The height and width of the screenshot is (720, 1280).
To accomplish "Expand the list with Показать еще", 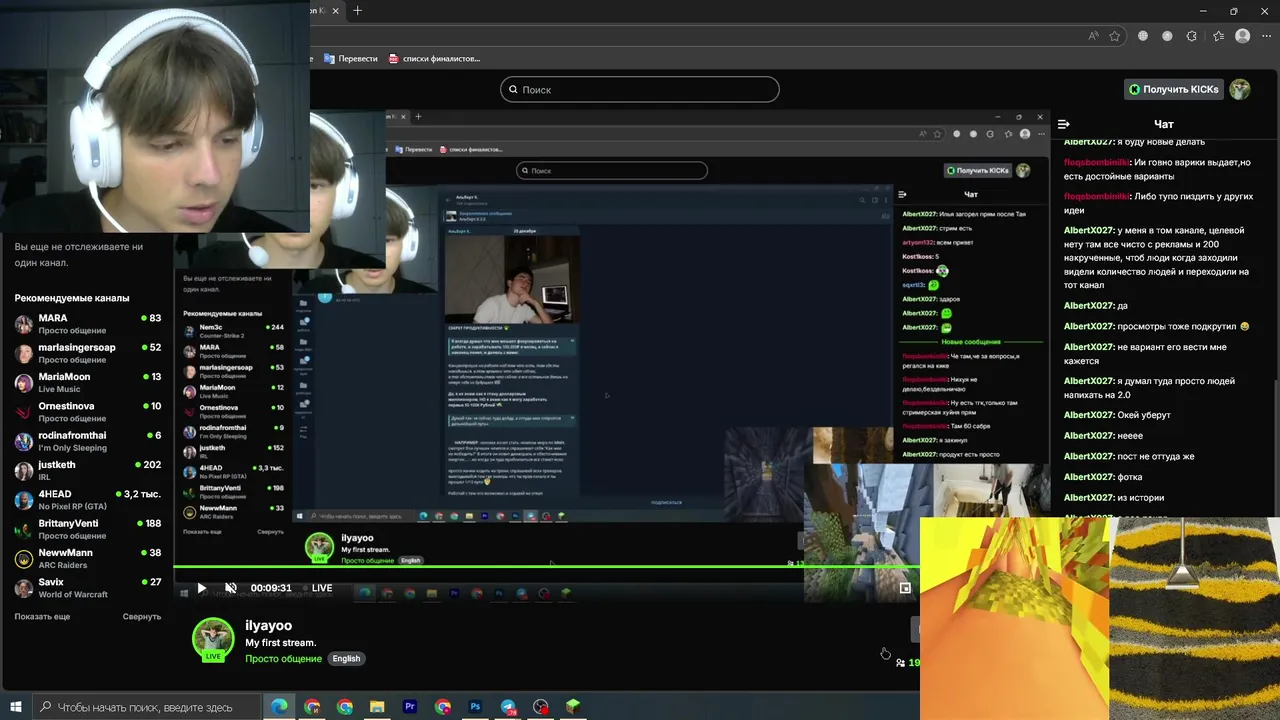I will 42,616.
